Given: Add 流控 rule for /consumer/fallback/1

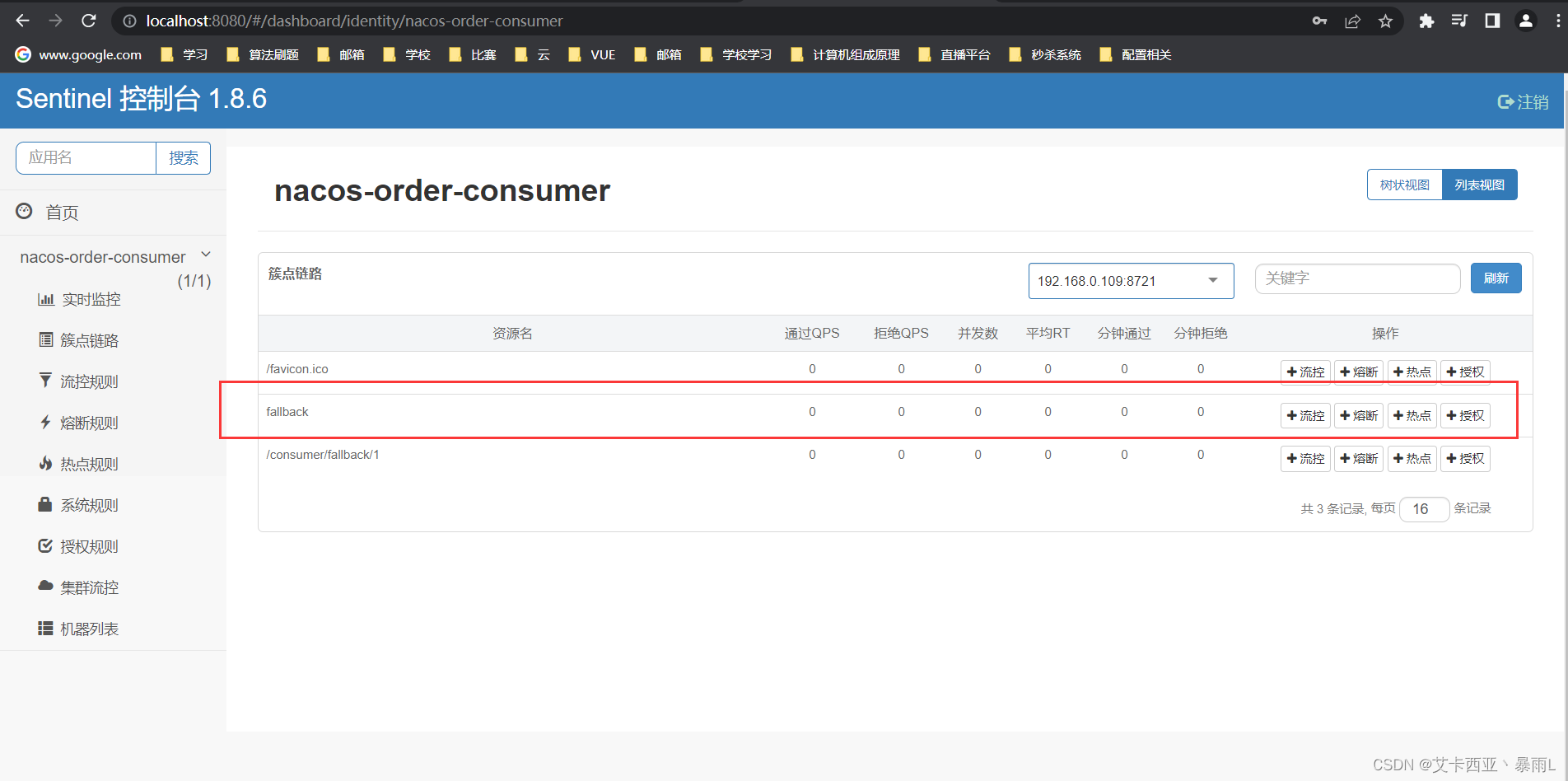Looking at the screenshot, I should 1305,459.
